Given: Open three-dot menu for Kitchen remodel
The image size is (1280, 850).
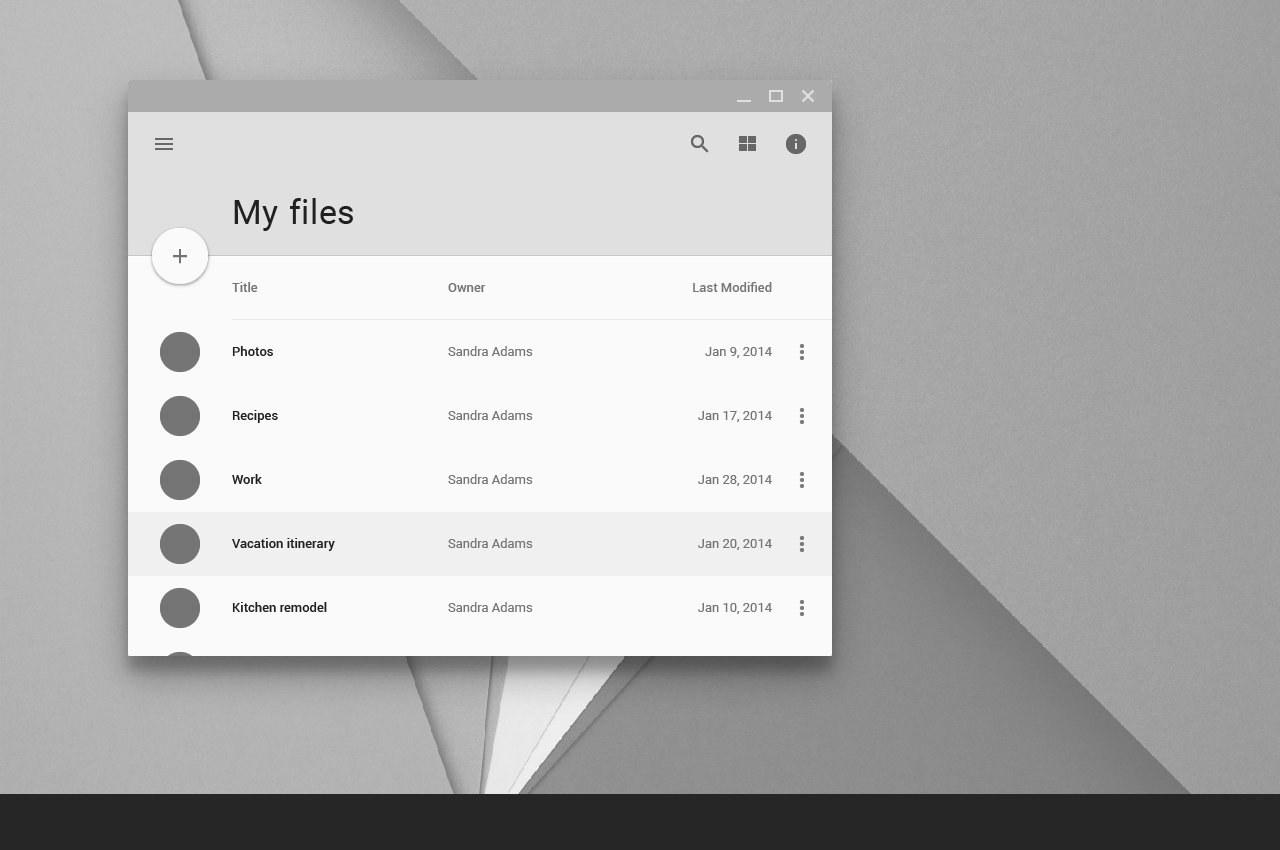Looking at the screenshot, I should [x=801, y=608].
